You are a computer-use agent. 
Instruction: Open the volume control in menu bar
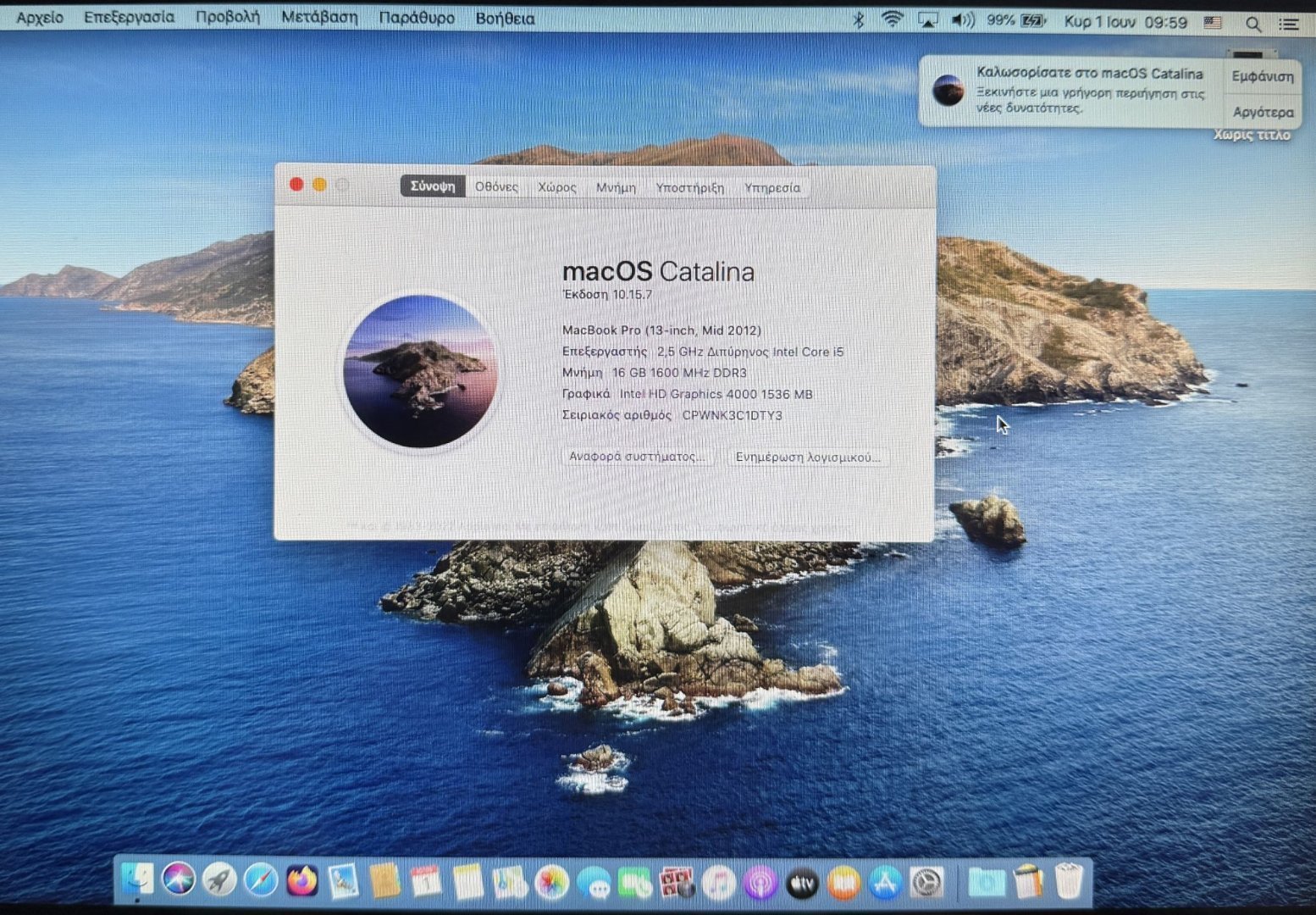point(963,21)
